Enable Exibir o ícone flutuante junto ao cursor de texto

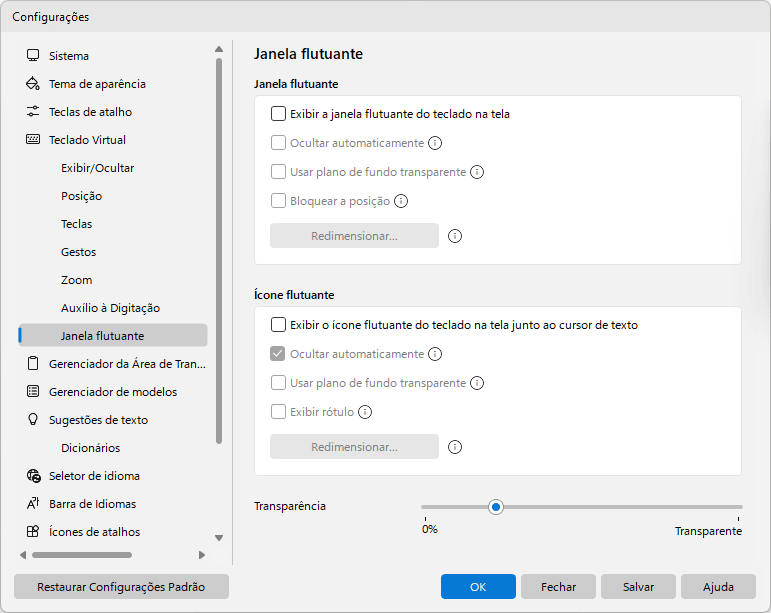pos(278,325)
